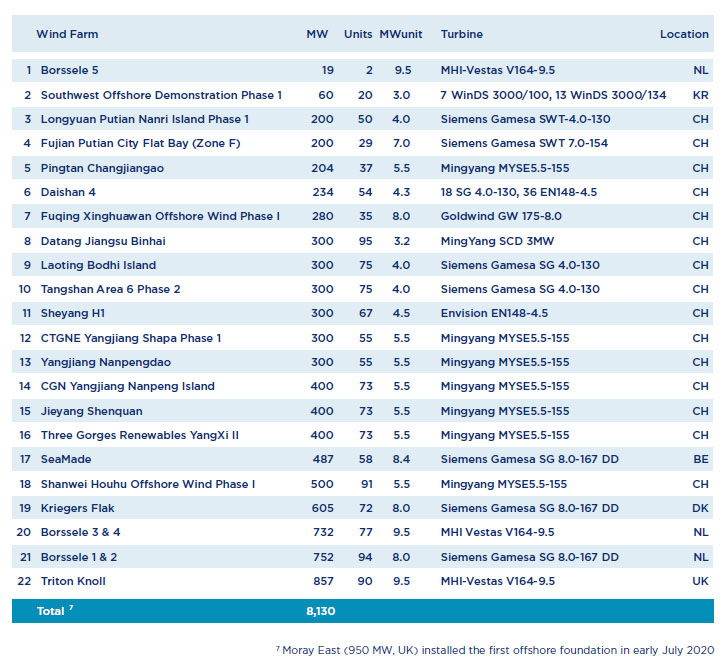This screenshot has width=724, height=664.
Task: Click the Location column header
Action: (x=684, y=34)
